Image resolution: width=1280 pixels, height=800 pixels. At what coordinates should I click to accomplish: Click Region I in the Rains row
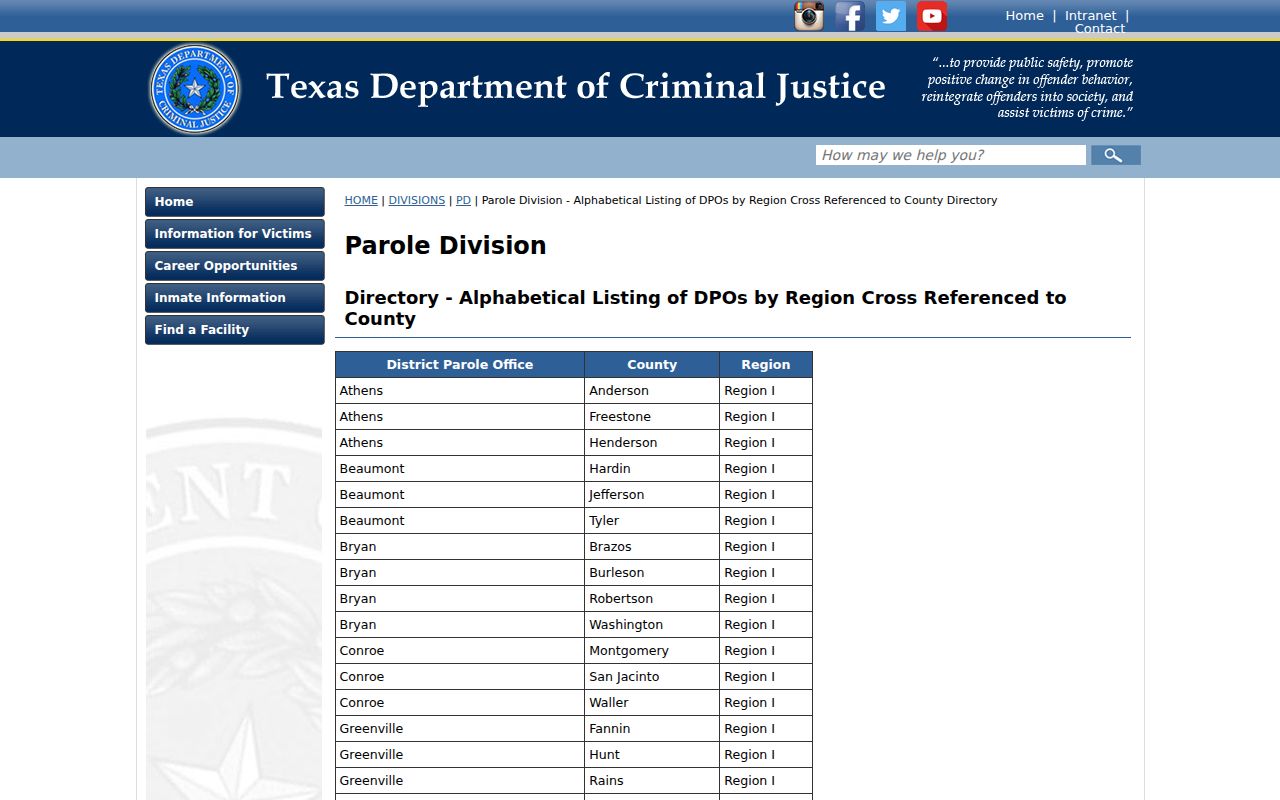[766, 781]
